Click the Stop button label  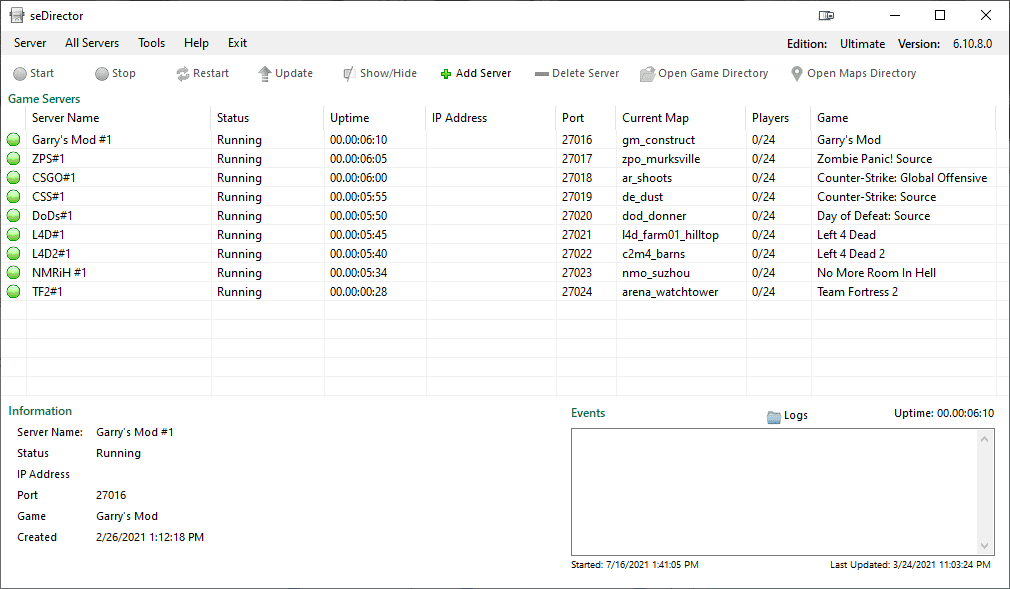click(x=124, y=73)
